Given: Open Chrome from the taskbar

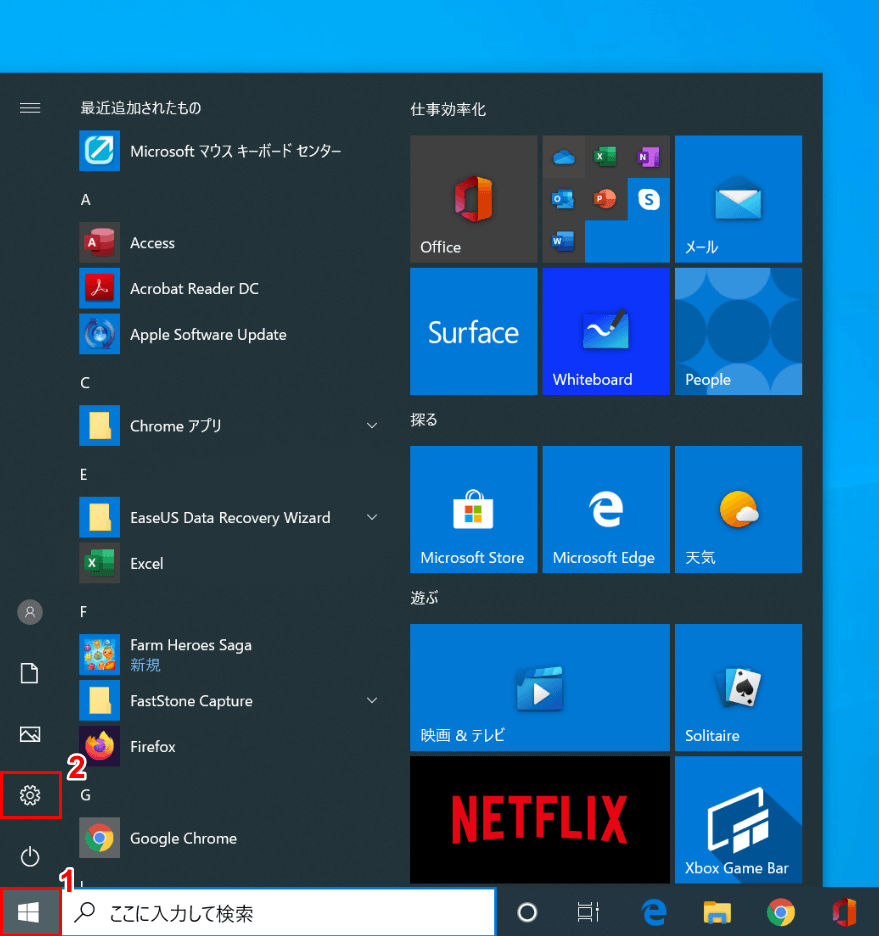Looking at the screenshot, I should [x=781, y=912].
